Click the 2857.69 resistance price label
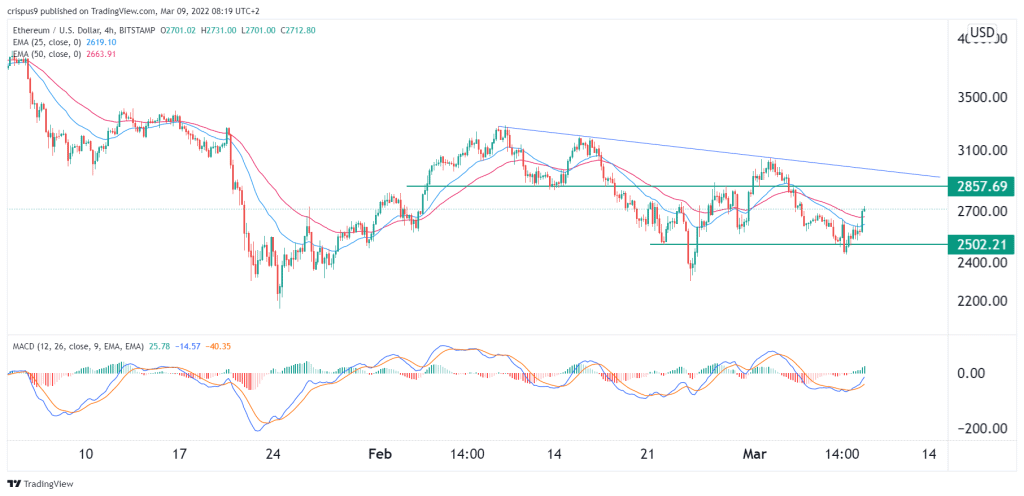 tap(983, 186)
